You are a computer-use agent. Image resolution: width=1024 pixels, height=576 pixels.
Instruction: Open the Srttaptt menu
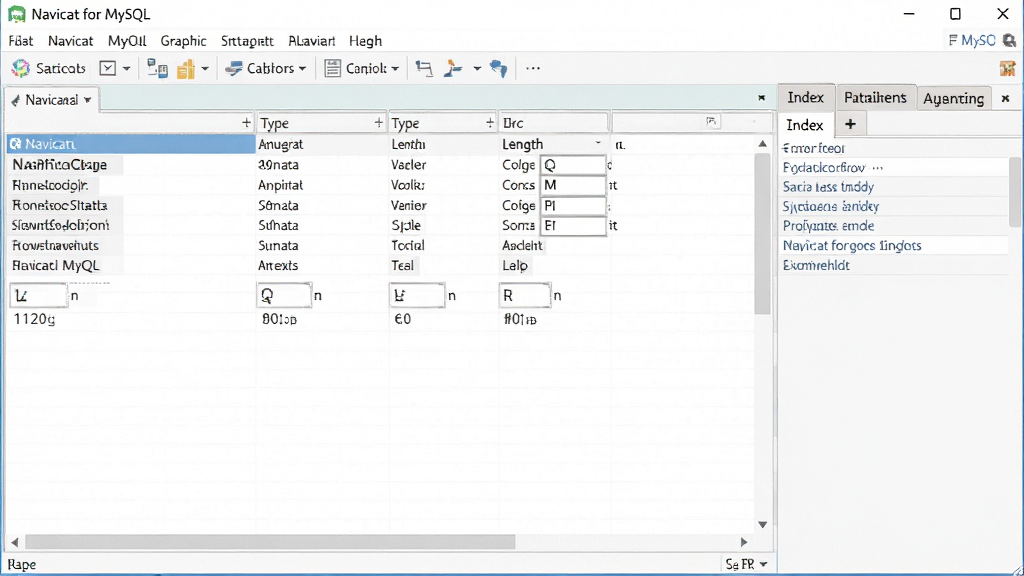pos(248,40)
